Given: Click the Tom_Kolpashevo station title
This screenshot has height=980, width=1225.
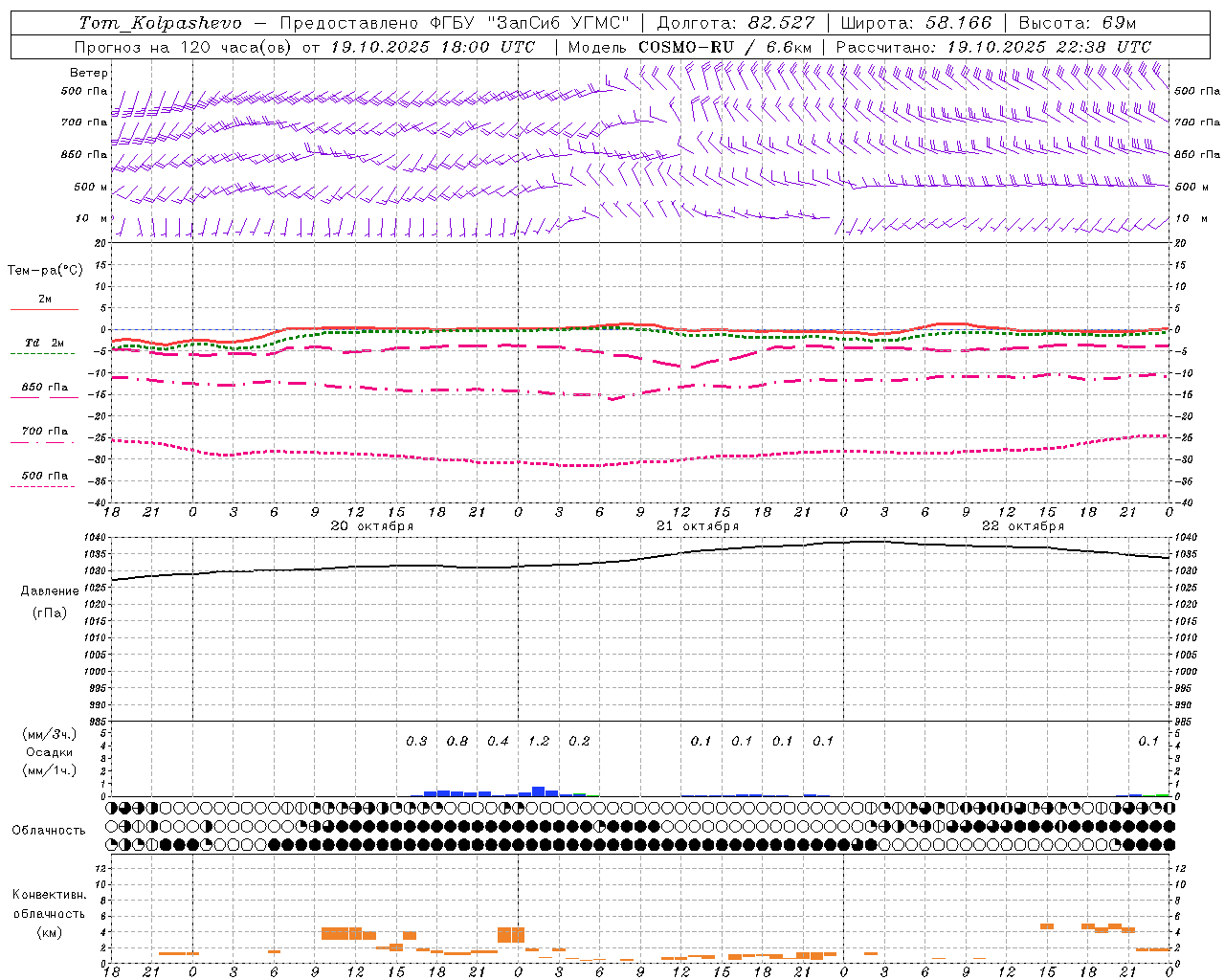Looking at the screenshot, I should pos(161,23).
